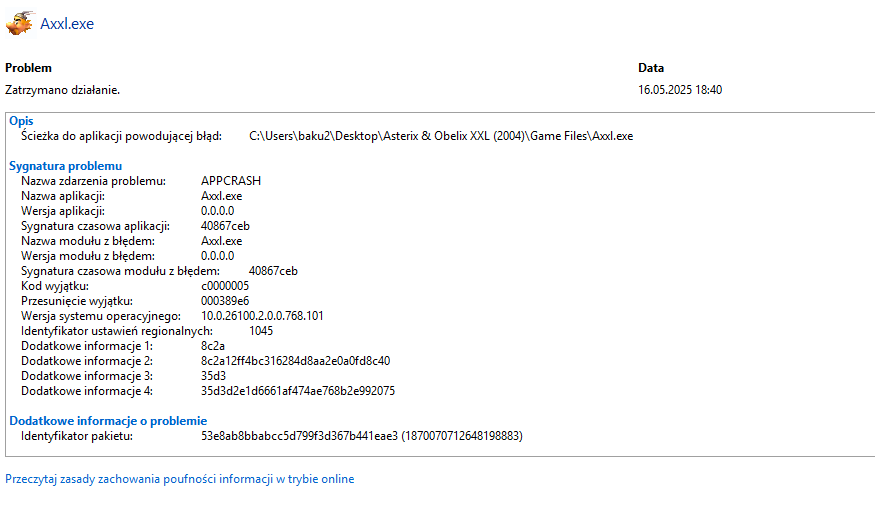Click the 'Identyfikator pakietu:' label
The image size is (875, 530).
(77, 437)
